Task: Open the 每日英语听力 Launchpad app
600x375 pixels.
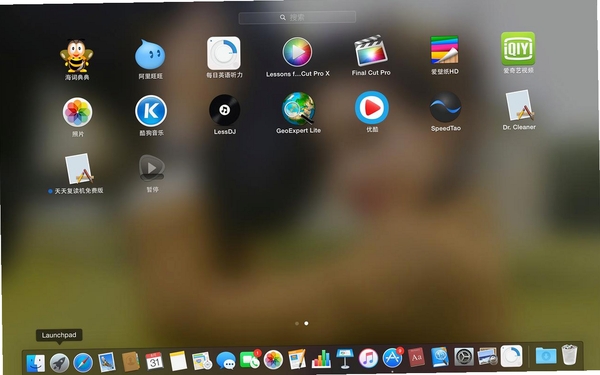Action: tap(224, 53)
